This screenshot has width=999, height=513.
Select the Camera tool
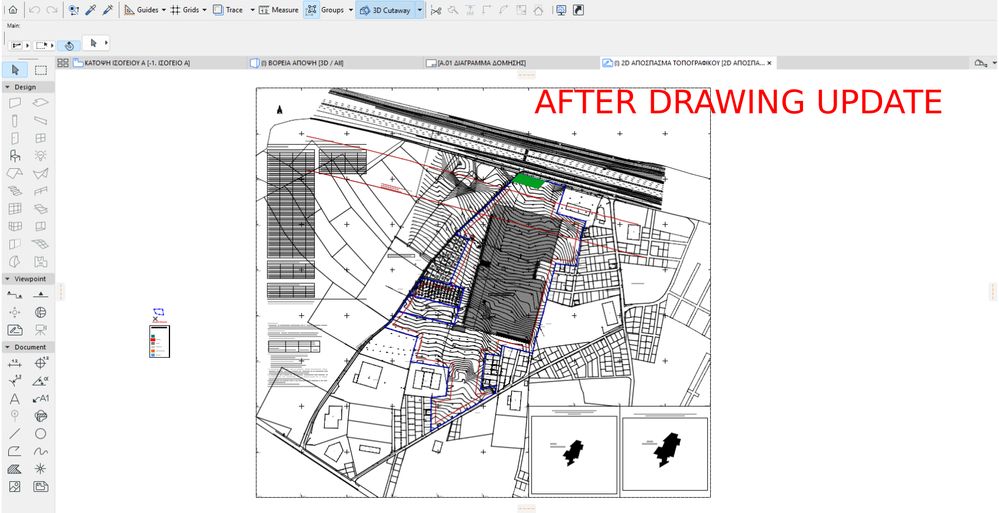[41, 329]
